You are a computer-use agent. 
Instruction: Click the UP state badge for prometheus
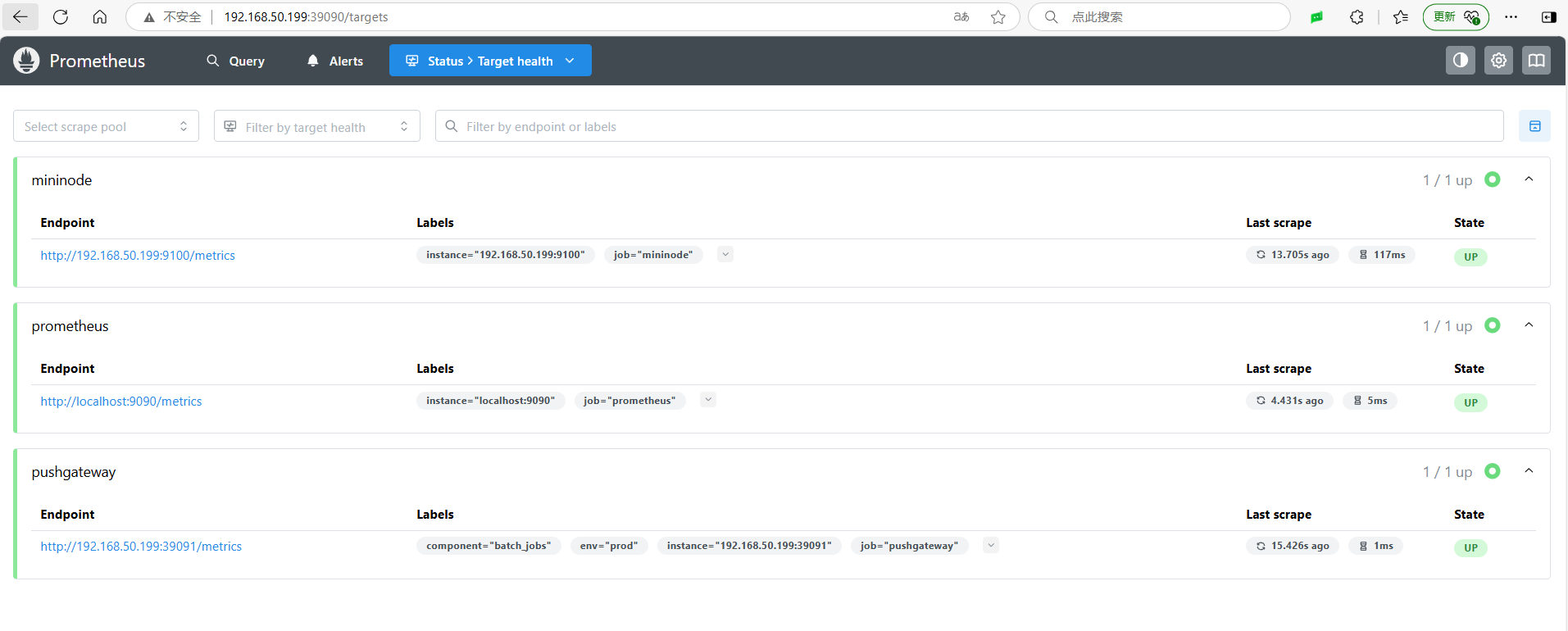(1470, 402)
